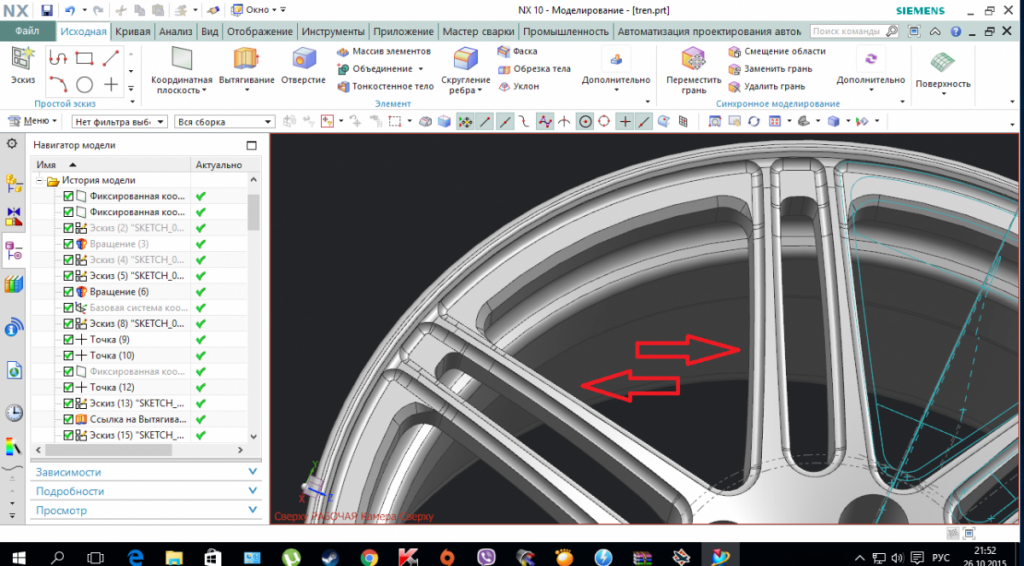Expand the Подробности section
This screenshot has width=1024, height=566.
tap(145, 491)
